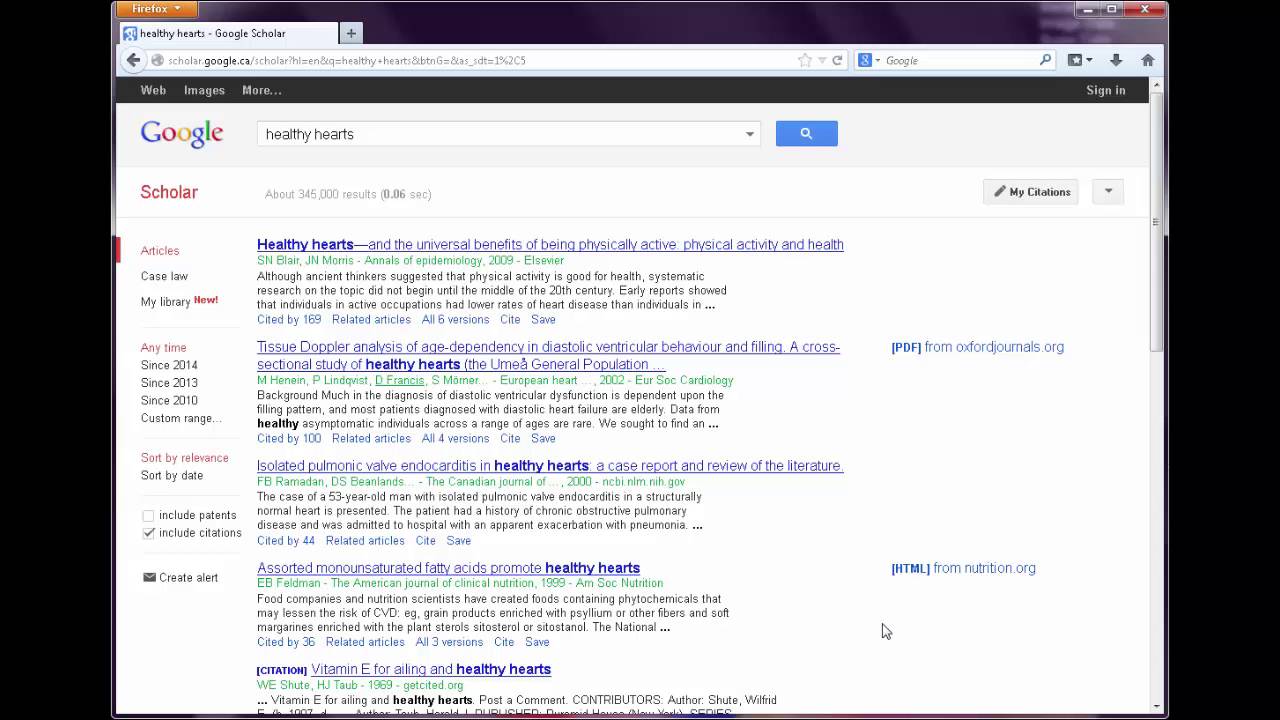Click the Create alert link
This screenshot has height=720, width=1280.
[188, 578]
